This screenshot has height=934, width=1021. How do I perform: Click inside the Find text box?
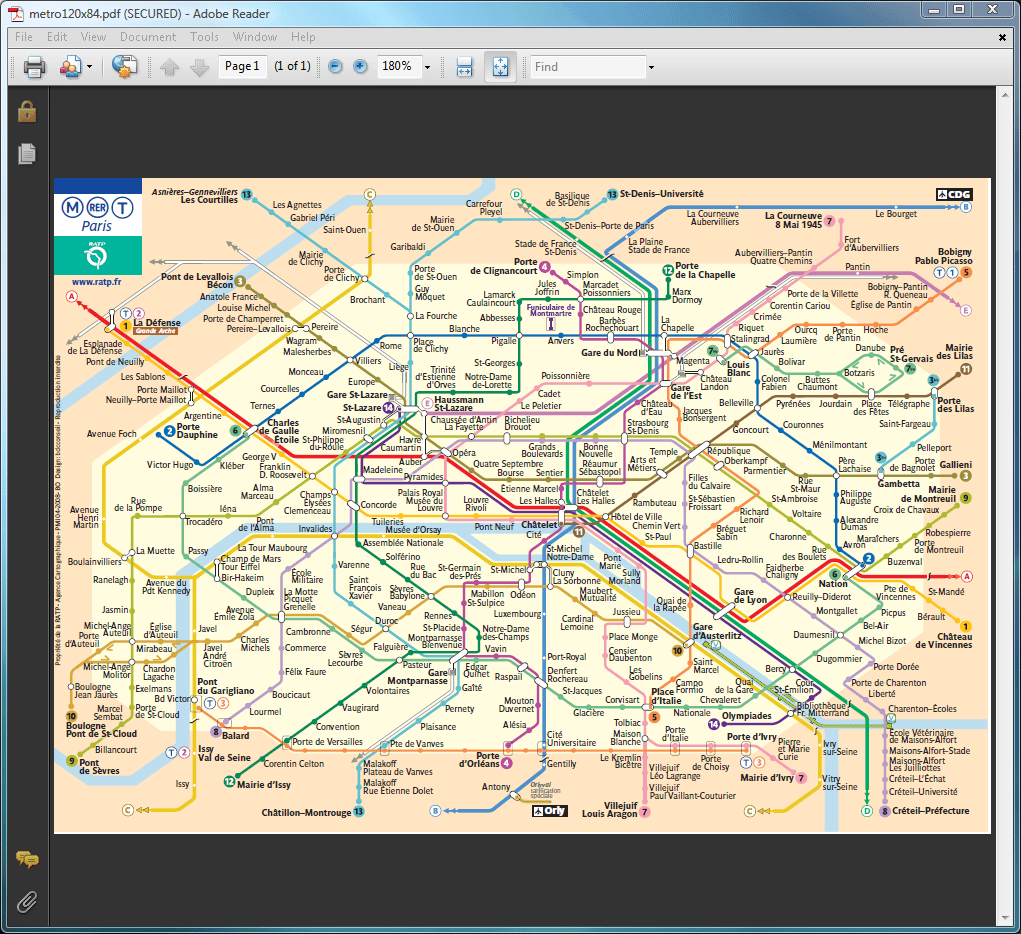pos(587,67)
